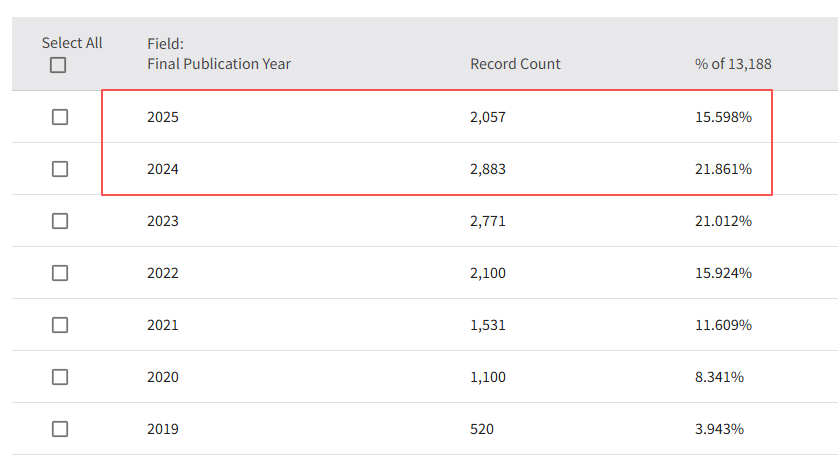Click the Final Publication Year column header

[218, 64]
